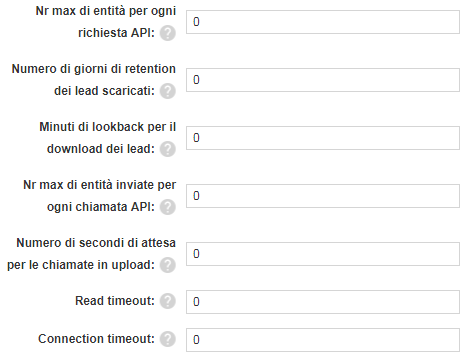Select the Read timeout input field
The image size is (468, 361).
click(323, 302)
